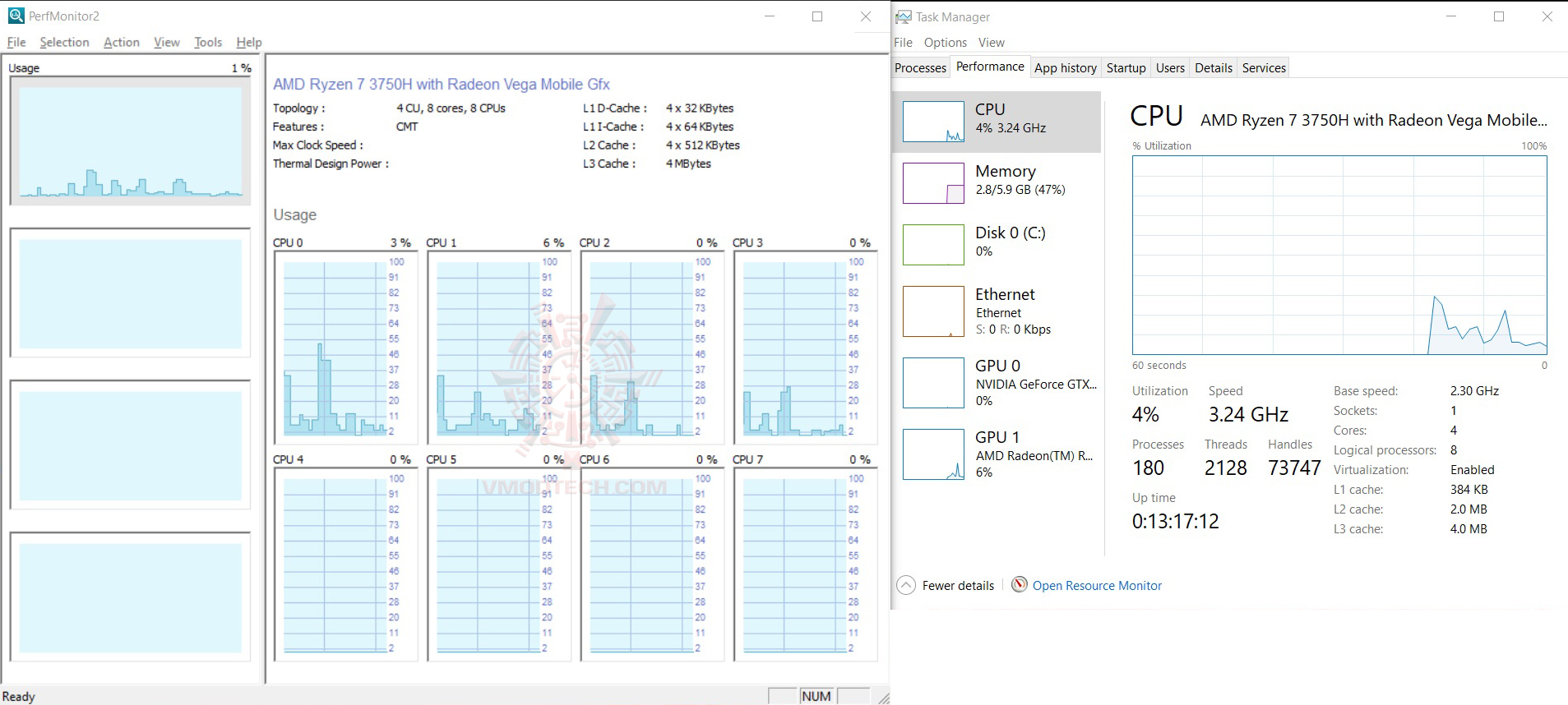Click the AMD Ryzen 7 3750H heading in PerfMonitor2
This screenshot has width=1568, height=705.
click(442, 84)
